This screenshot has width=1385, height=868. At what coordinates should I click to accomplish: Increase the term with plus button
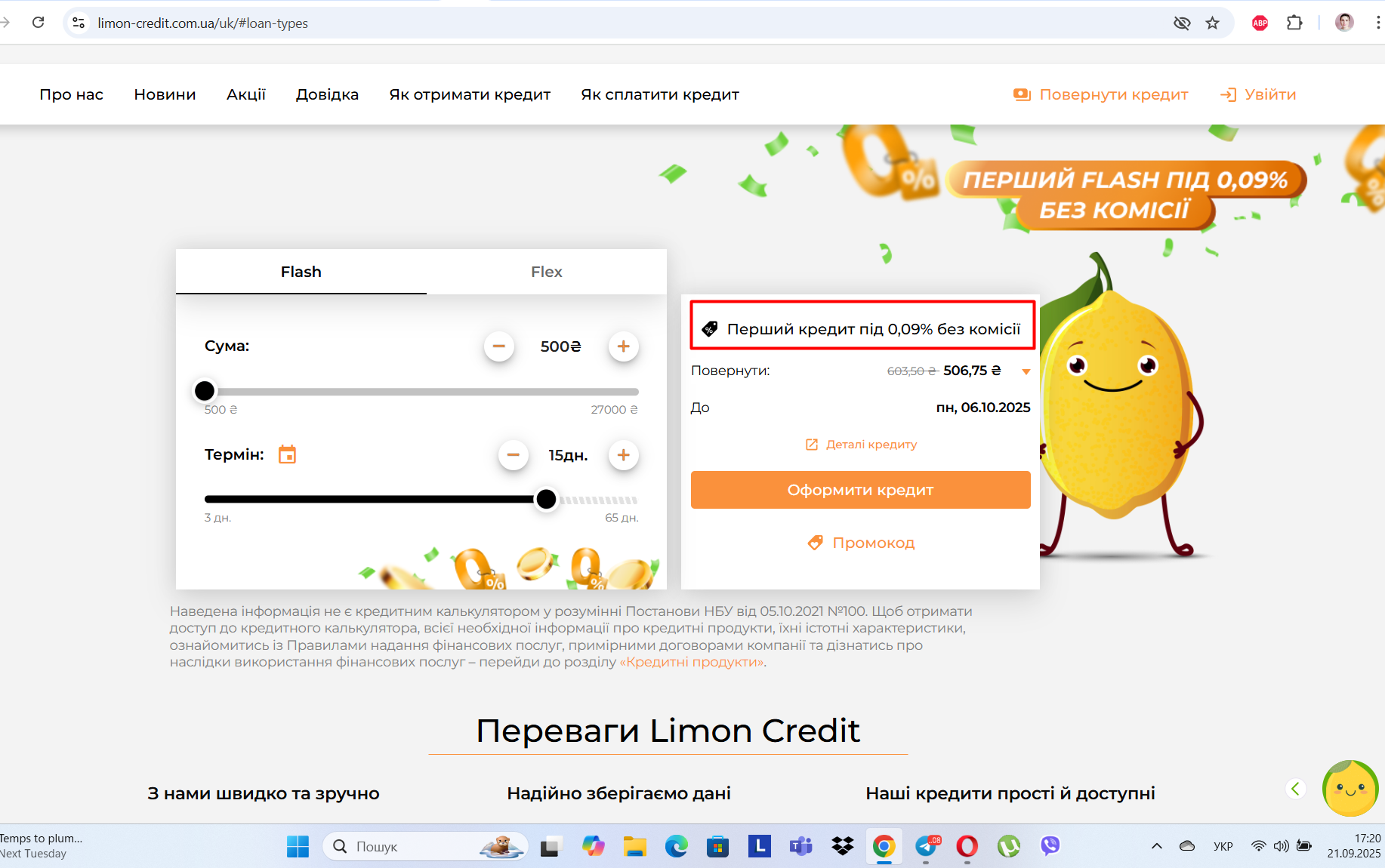624,455
